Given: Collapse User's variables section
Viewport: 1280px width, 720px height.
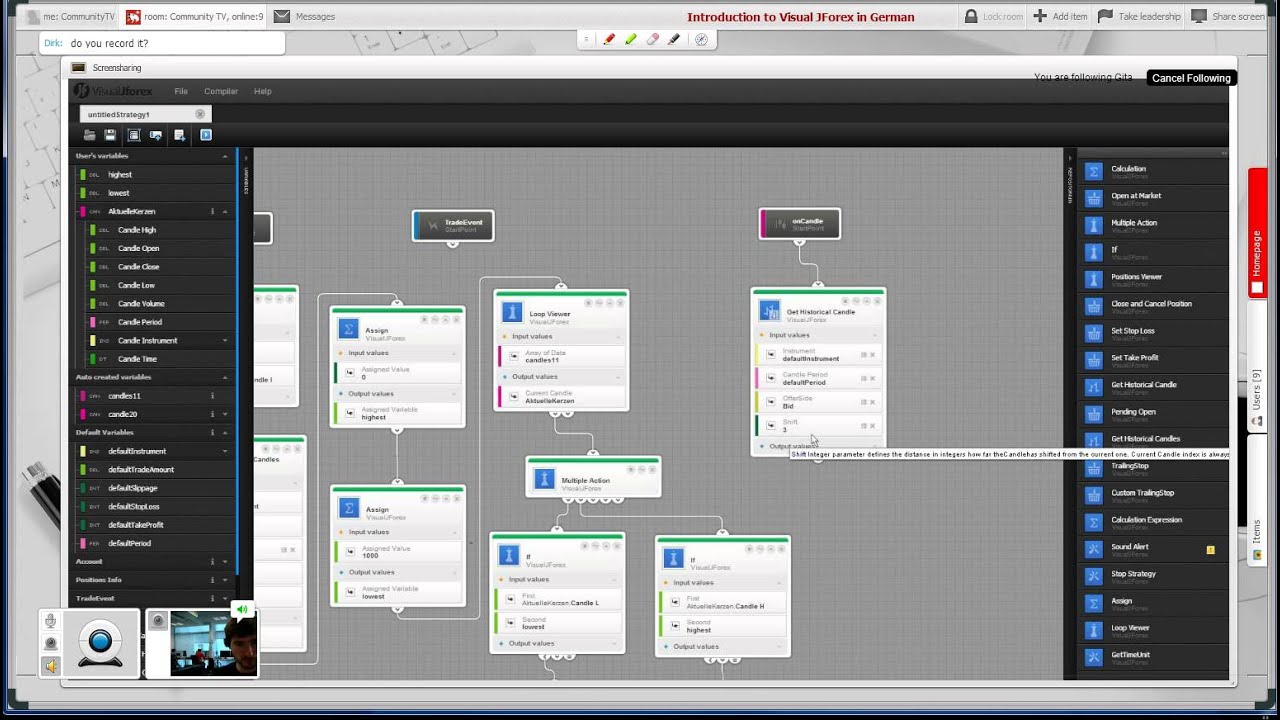Looking at the screenshot, I should [225, 156].
